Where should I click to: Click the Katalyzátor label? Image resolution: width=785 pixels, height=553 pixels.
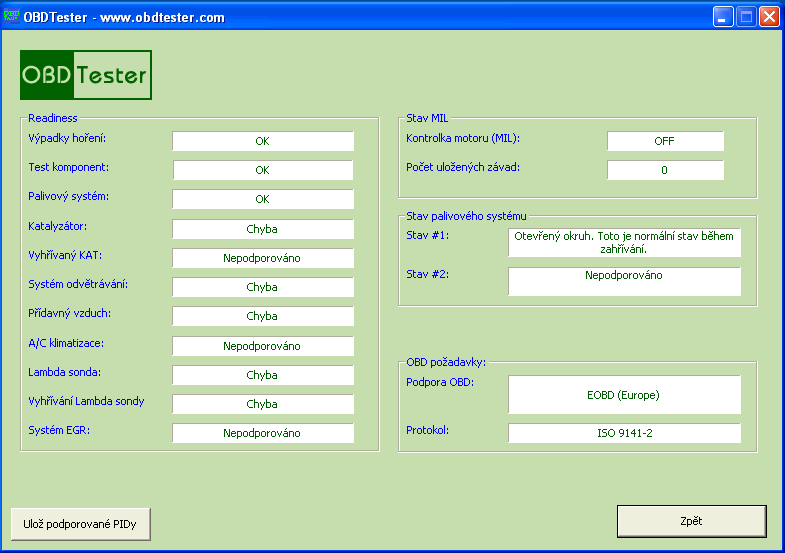pos(58,226)
